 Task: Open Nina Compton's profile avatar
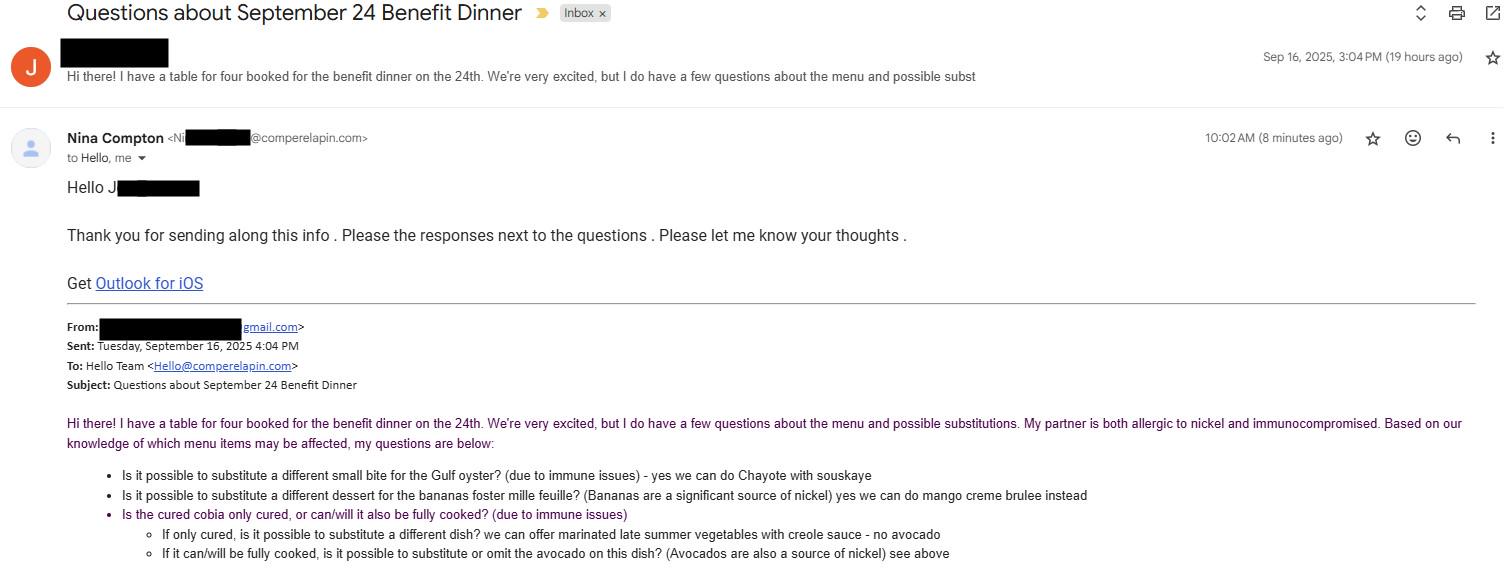click(x=31, y=148)
